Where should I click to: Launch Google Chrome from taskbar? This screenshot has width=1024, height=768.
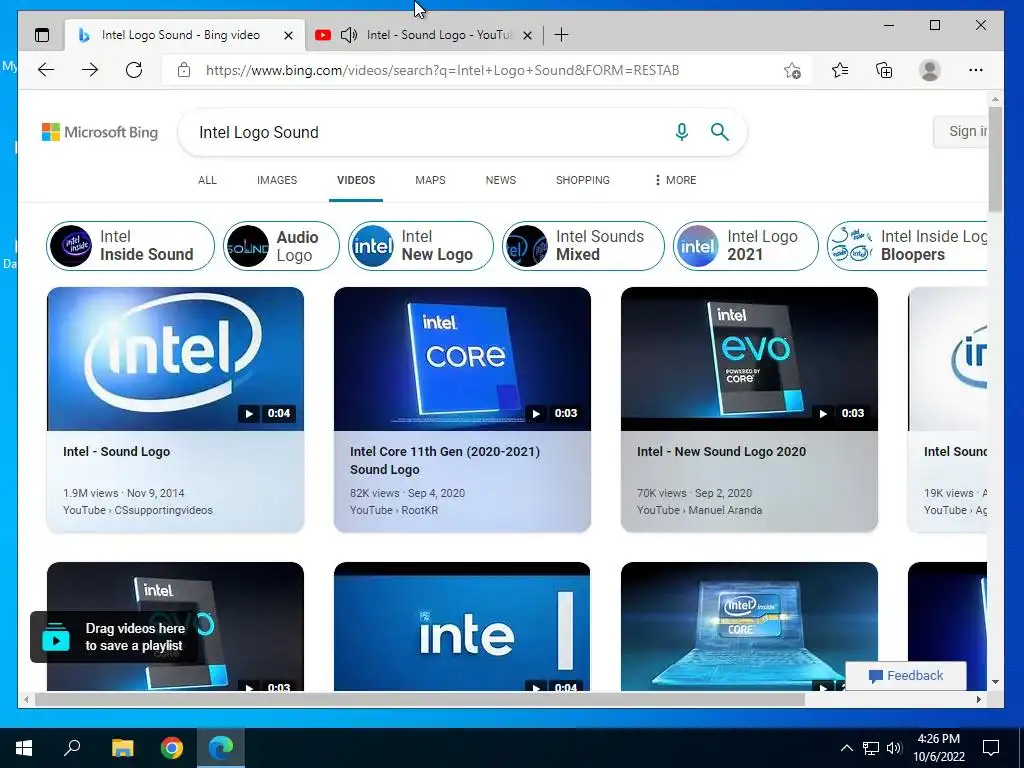pyautogui.click(x=172, y=748)
